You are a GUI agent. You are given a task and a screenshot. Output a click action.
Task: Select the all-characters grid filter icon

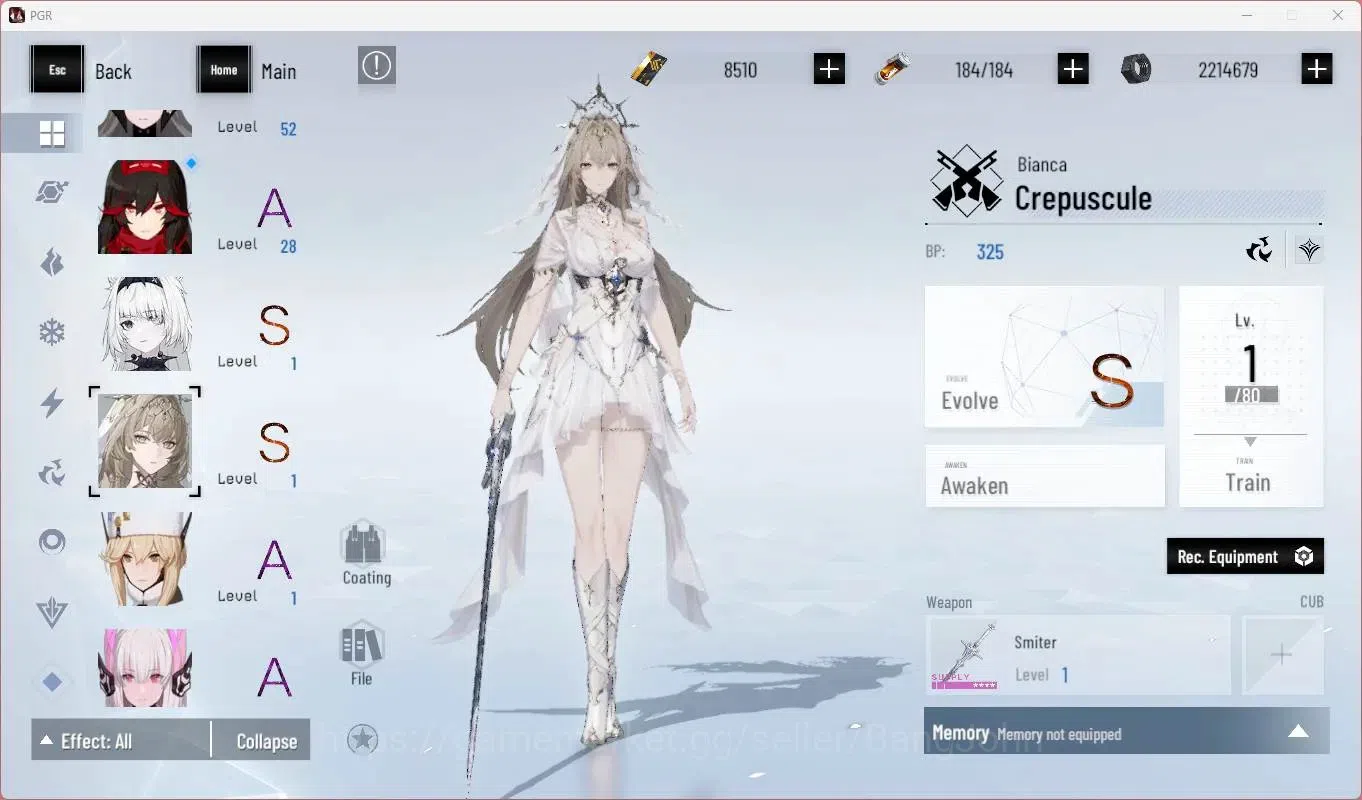[52, 133]
